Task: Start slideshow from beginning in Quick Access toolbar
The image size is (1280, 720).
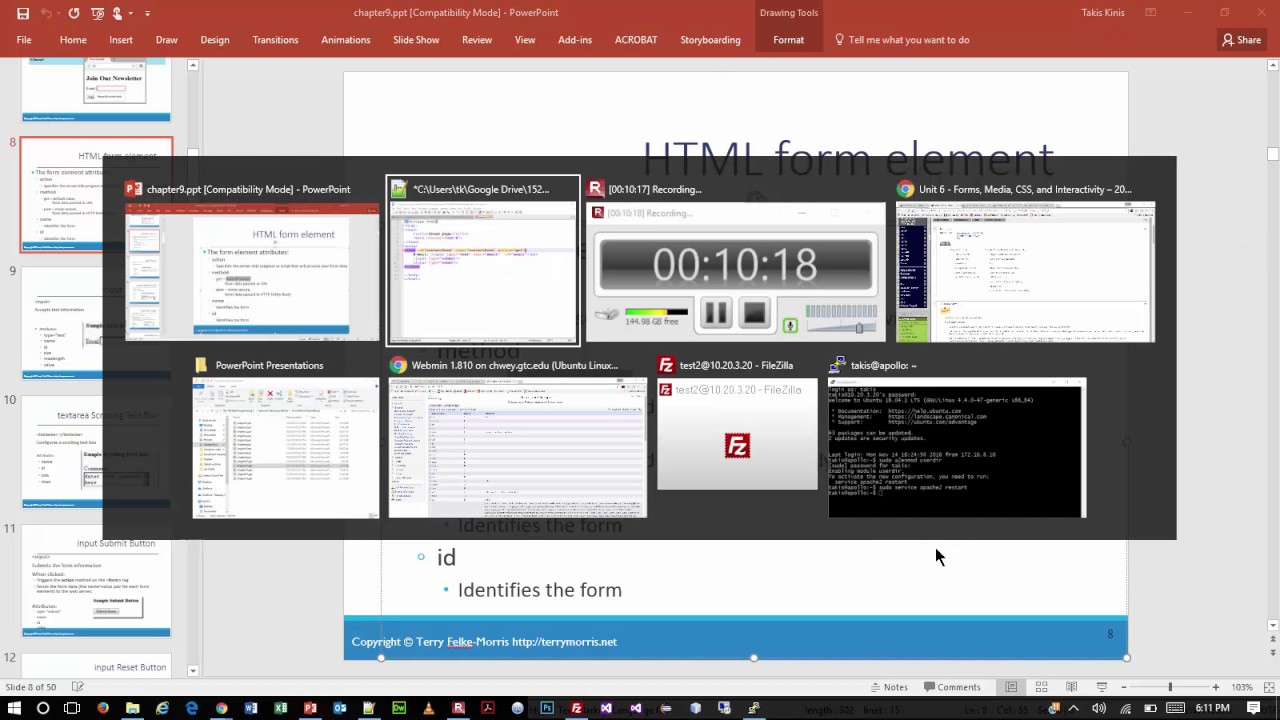Action: tap(97, 13)
